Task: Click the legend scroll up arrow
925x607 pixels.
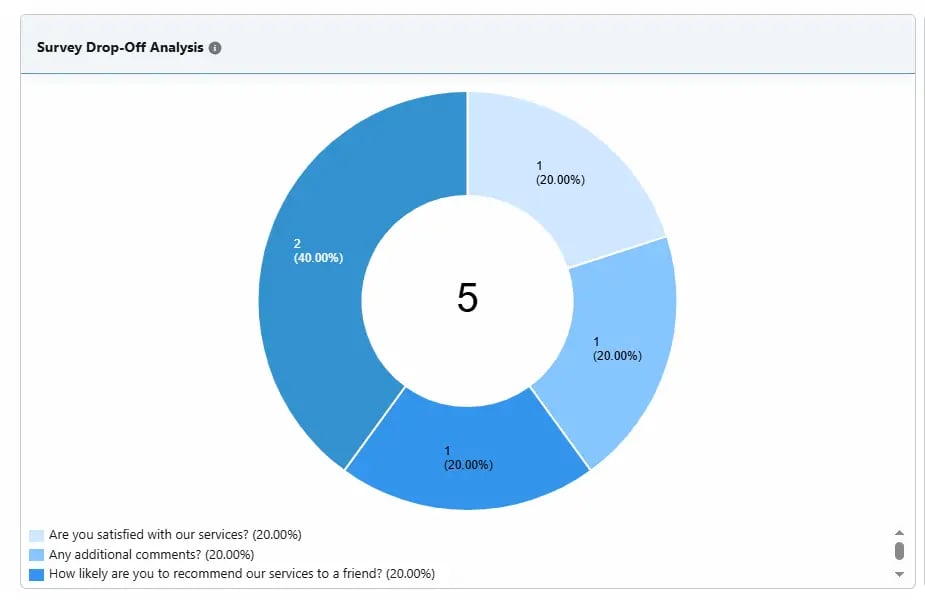Action: point(899,533)
